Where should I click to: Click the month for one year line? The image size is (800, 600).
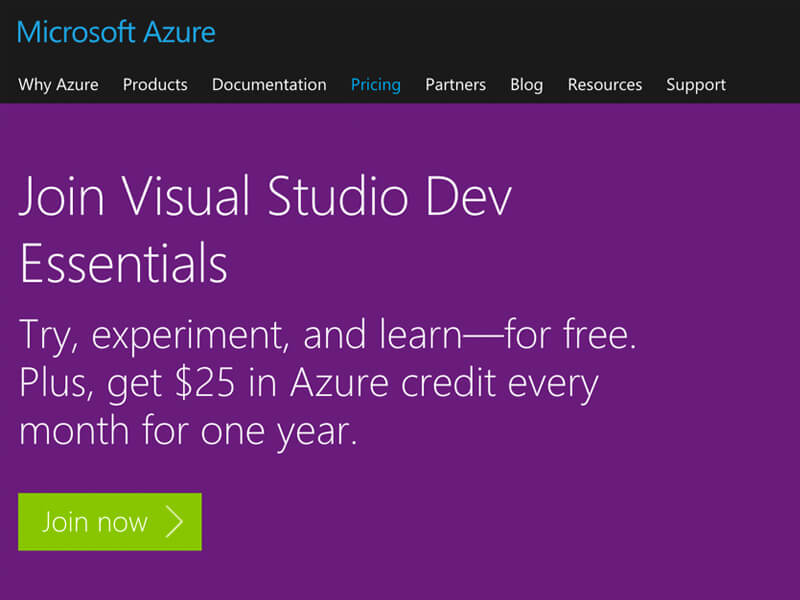pos(188,432)
